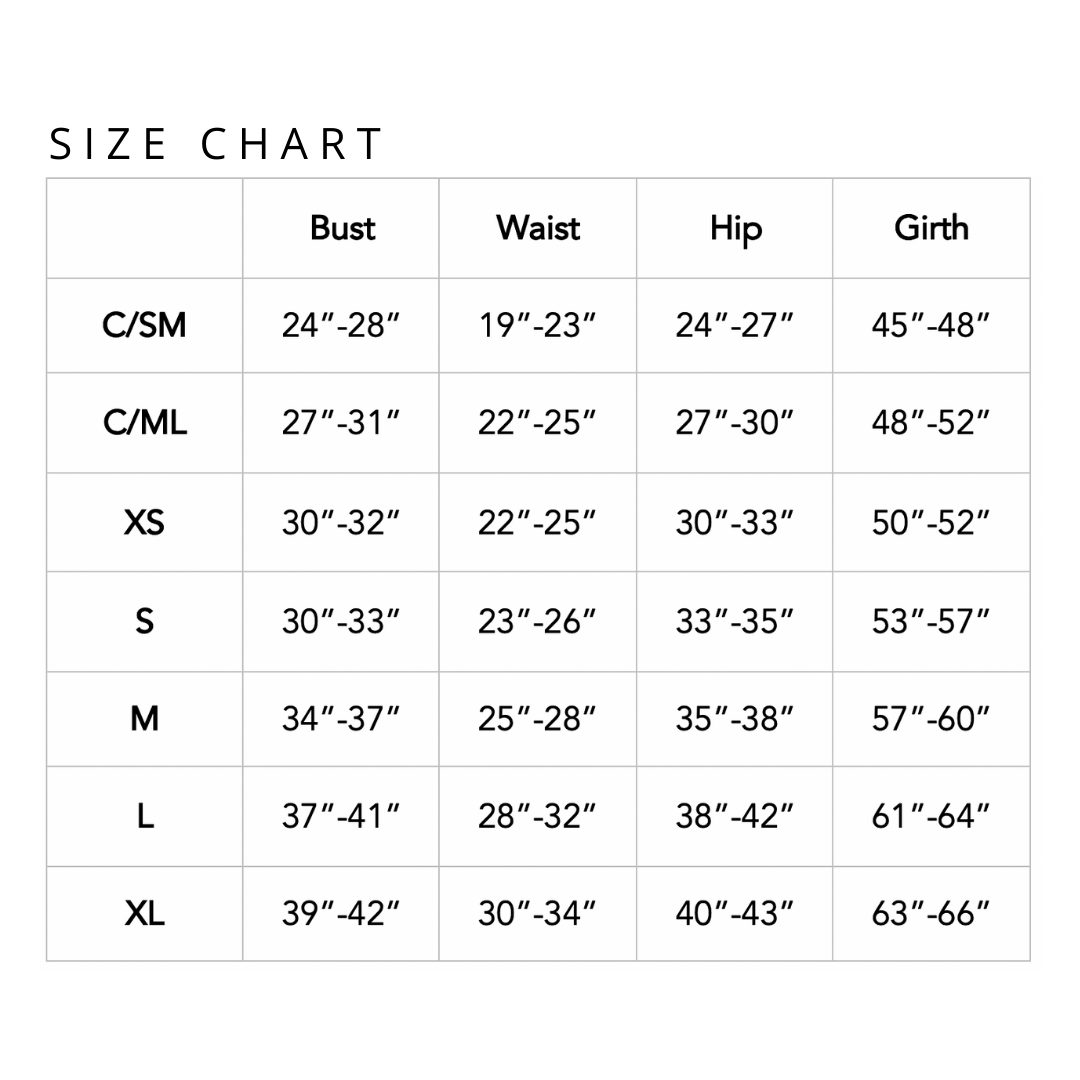Select the S girth value 53"-57"
This screenshot has height=1080, width=1080.
(x=931, y=621)
